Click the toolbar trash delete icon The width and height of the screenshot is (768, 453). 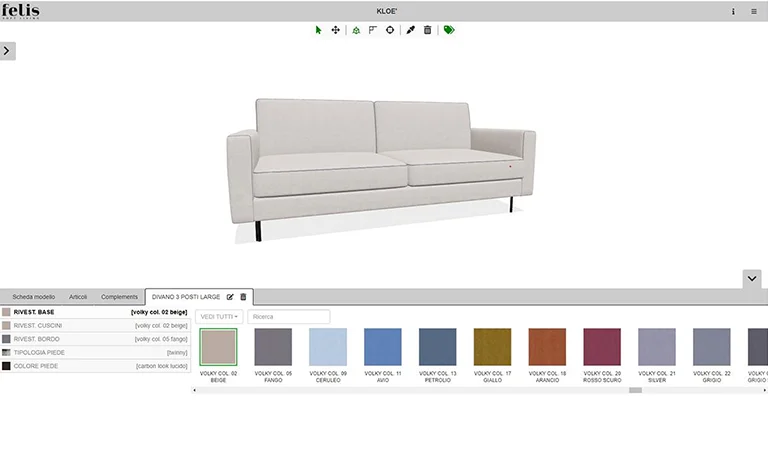pos(428,30)
